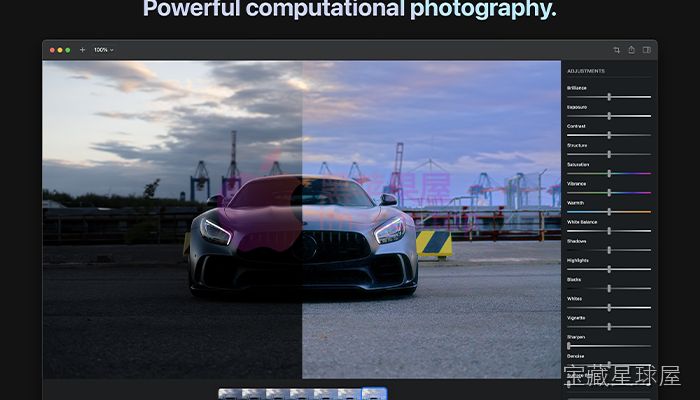The height and width of the screenshot is (400, 700).
Task: Open the 100% zoom dropdown
Action: (x=104, y=50)
